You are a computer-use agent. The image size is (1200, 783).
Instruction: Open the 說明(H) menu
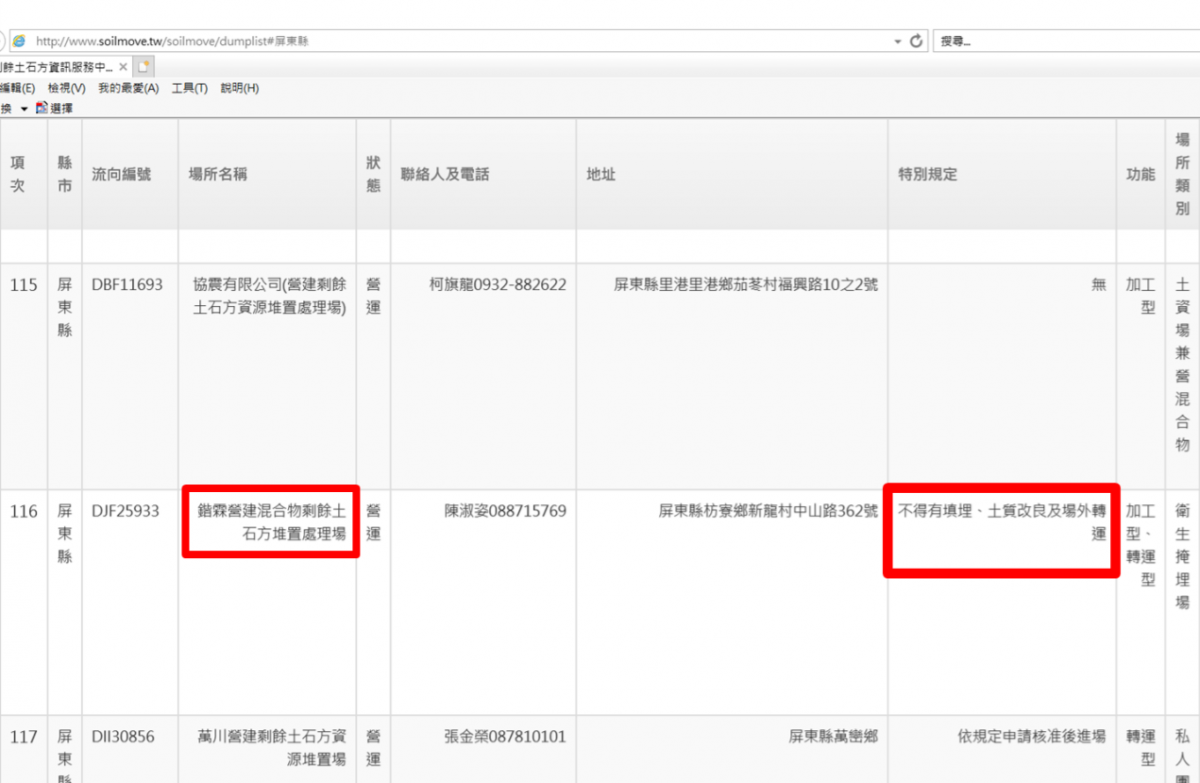pos(239,88)
